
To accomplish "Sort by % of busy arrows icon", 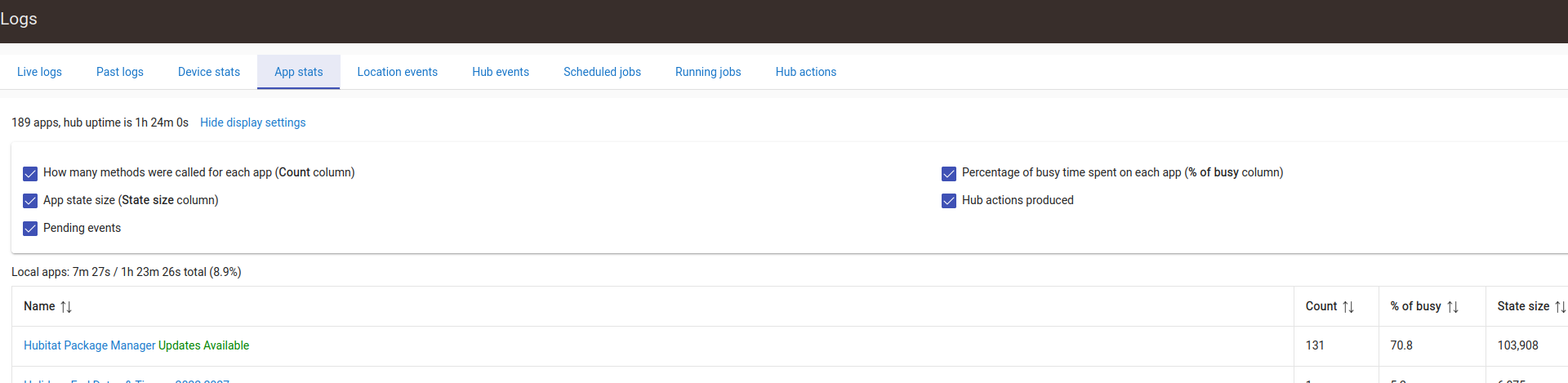I will point(1453,307).
